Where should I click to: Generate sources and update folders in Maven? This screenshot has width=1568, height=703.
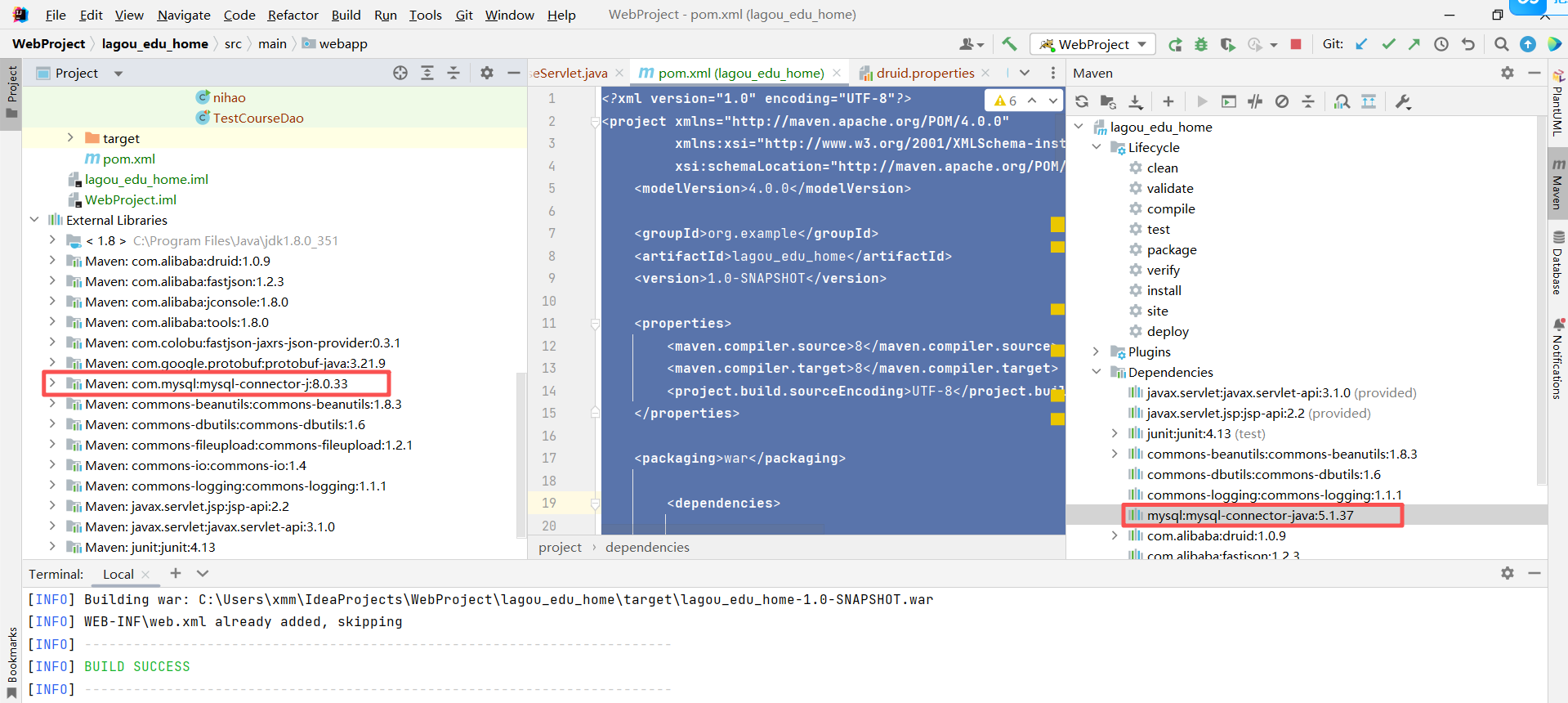click(1108, 101)
